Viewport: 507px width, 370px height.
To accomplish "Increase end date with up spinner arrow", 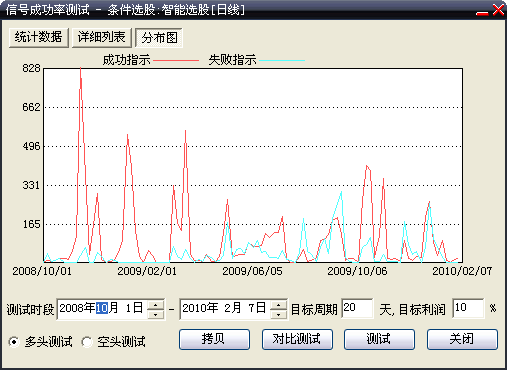I will [278, 304].
